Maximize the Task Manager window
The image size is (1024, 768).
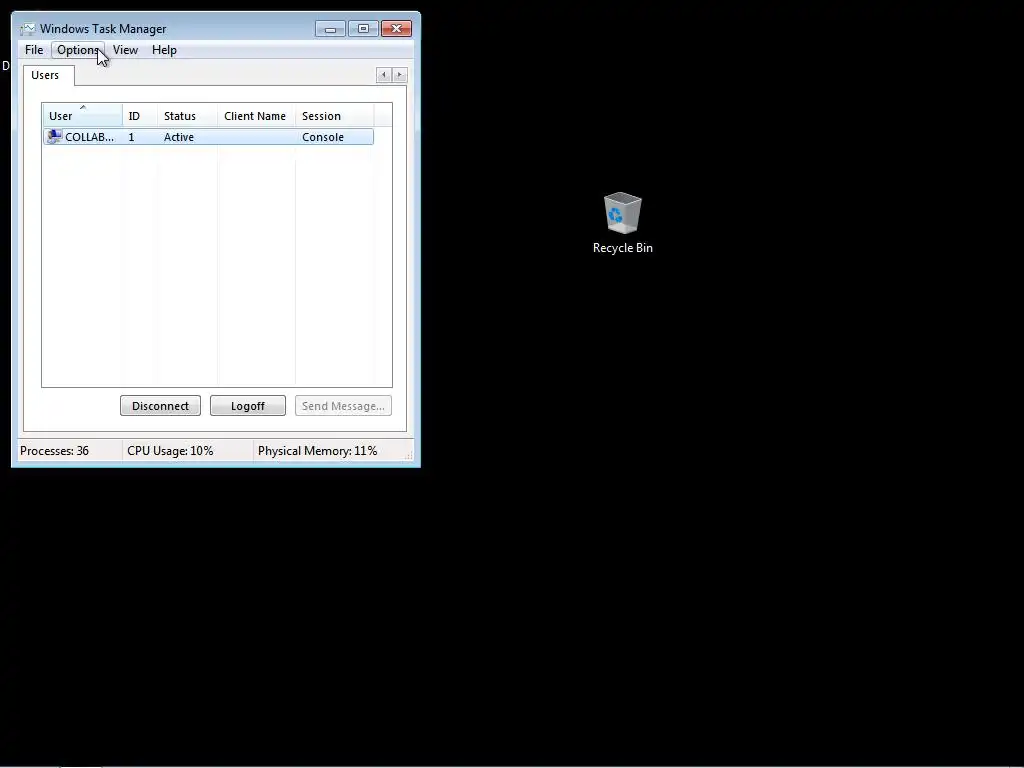[363, 29]
